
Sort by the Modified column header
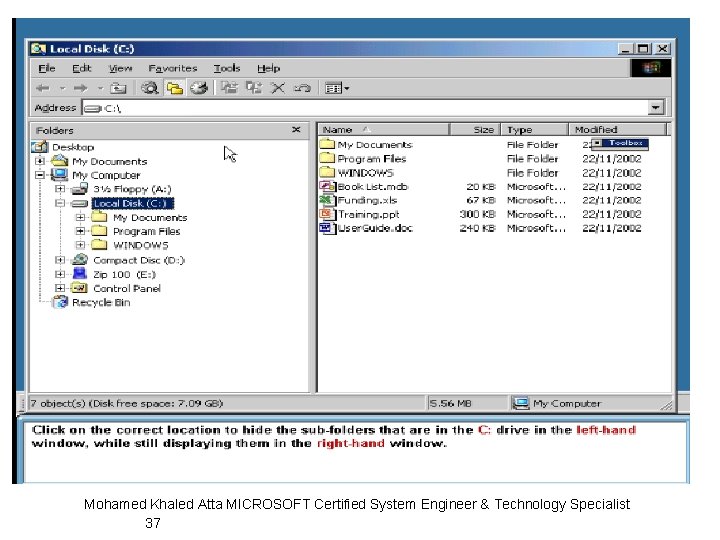pos(618,130)
